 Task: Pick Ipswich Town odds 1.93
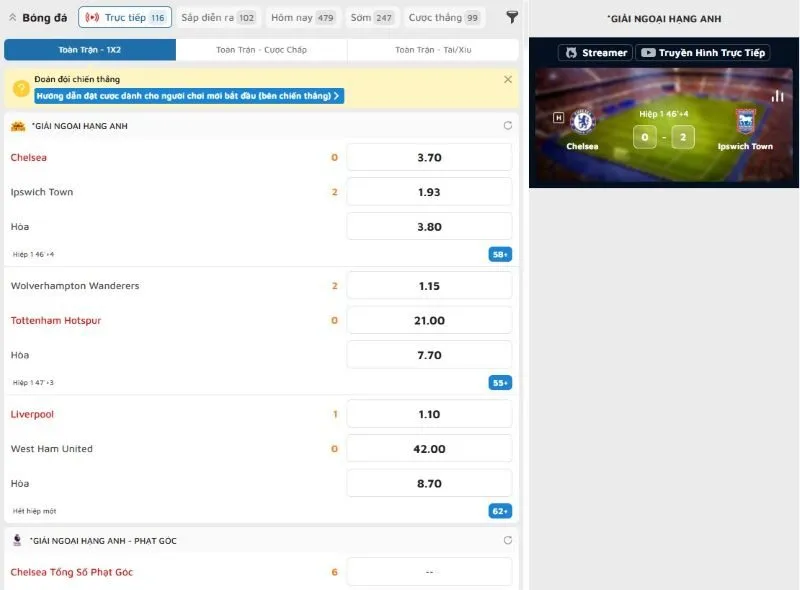[x=429, y=192]
